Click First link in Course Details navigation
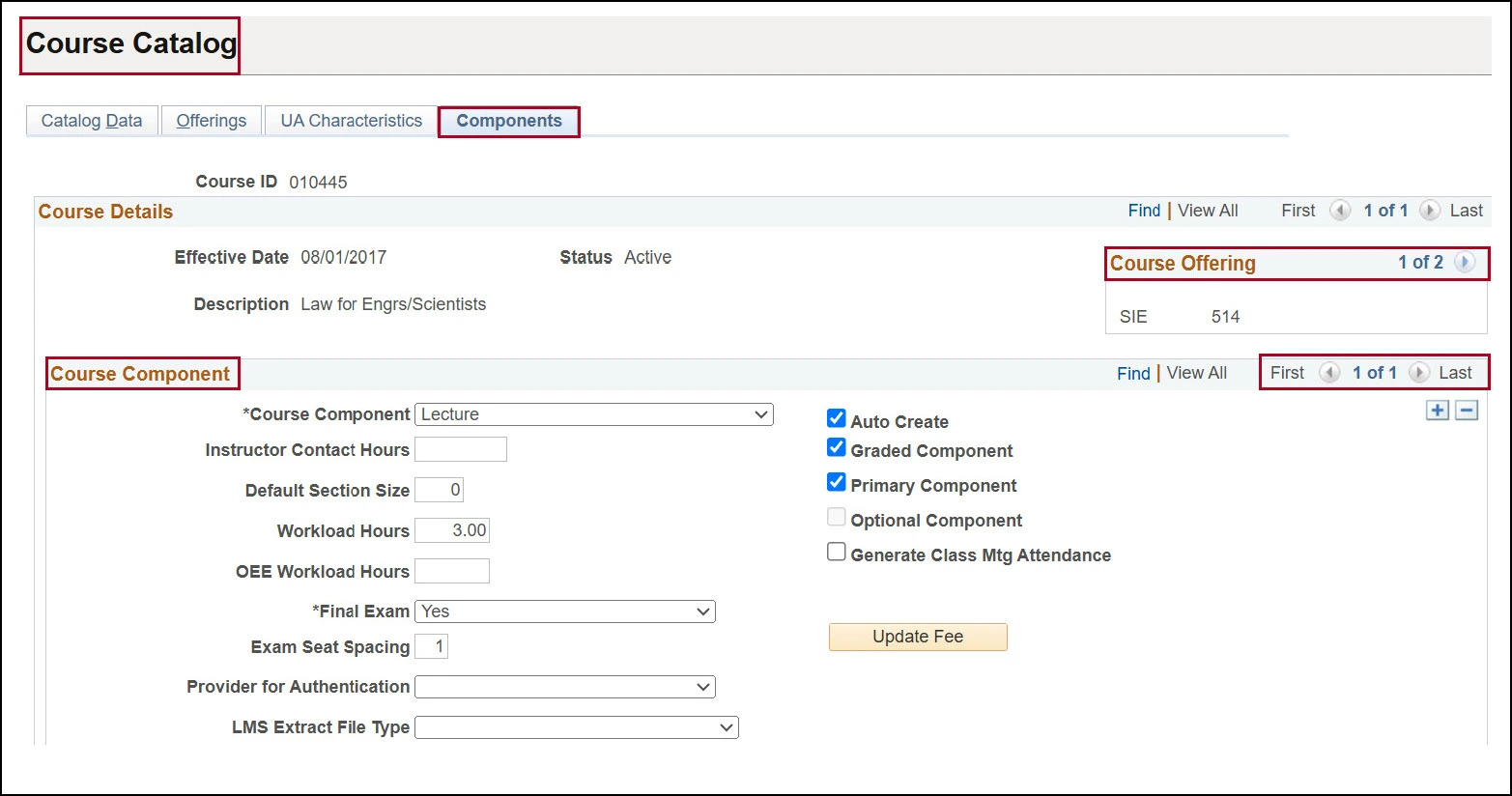 pyautogui.click(x=1298, y=211)
